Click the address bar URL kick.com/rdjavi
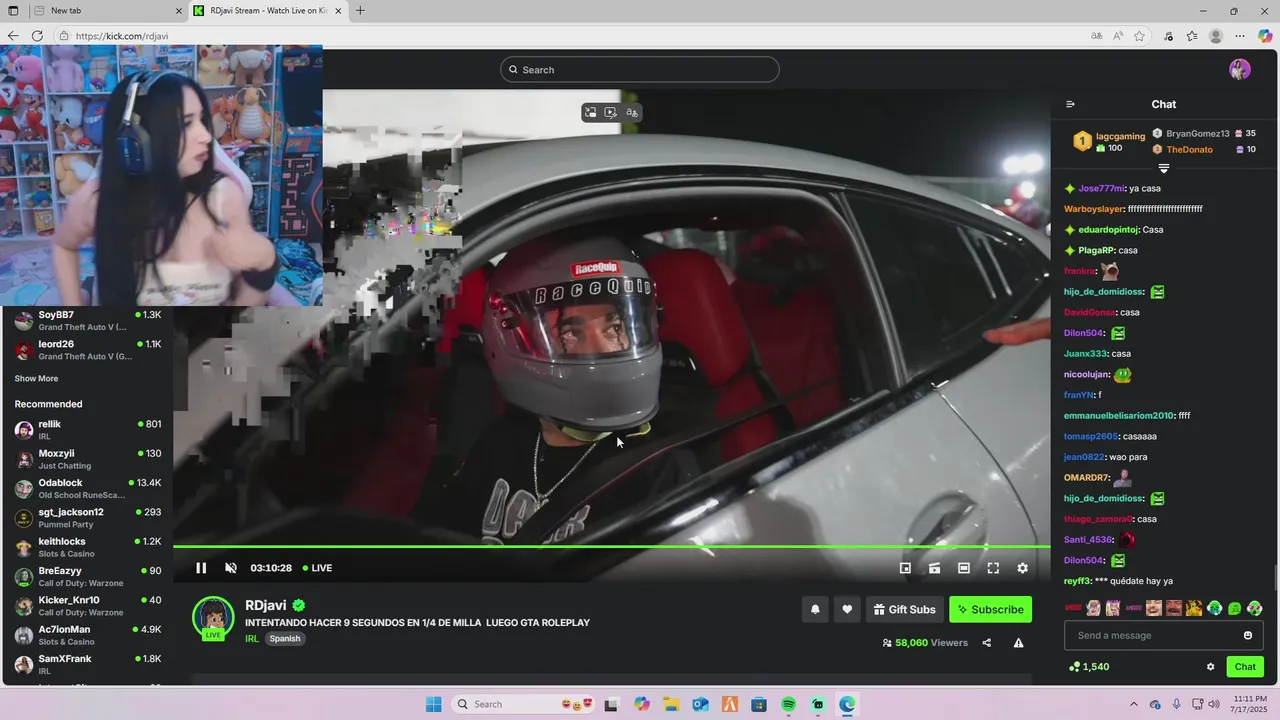The width and height of the screenshot is (1280, 720). click(x=122, y=36)
